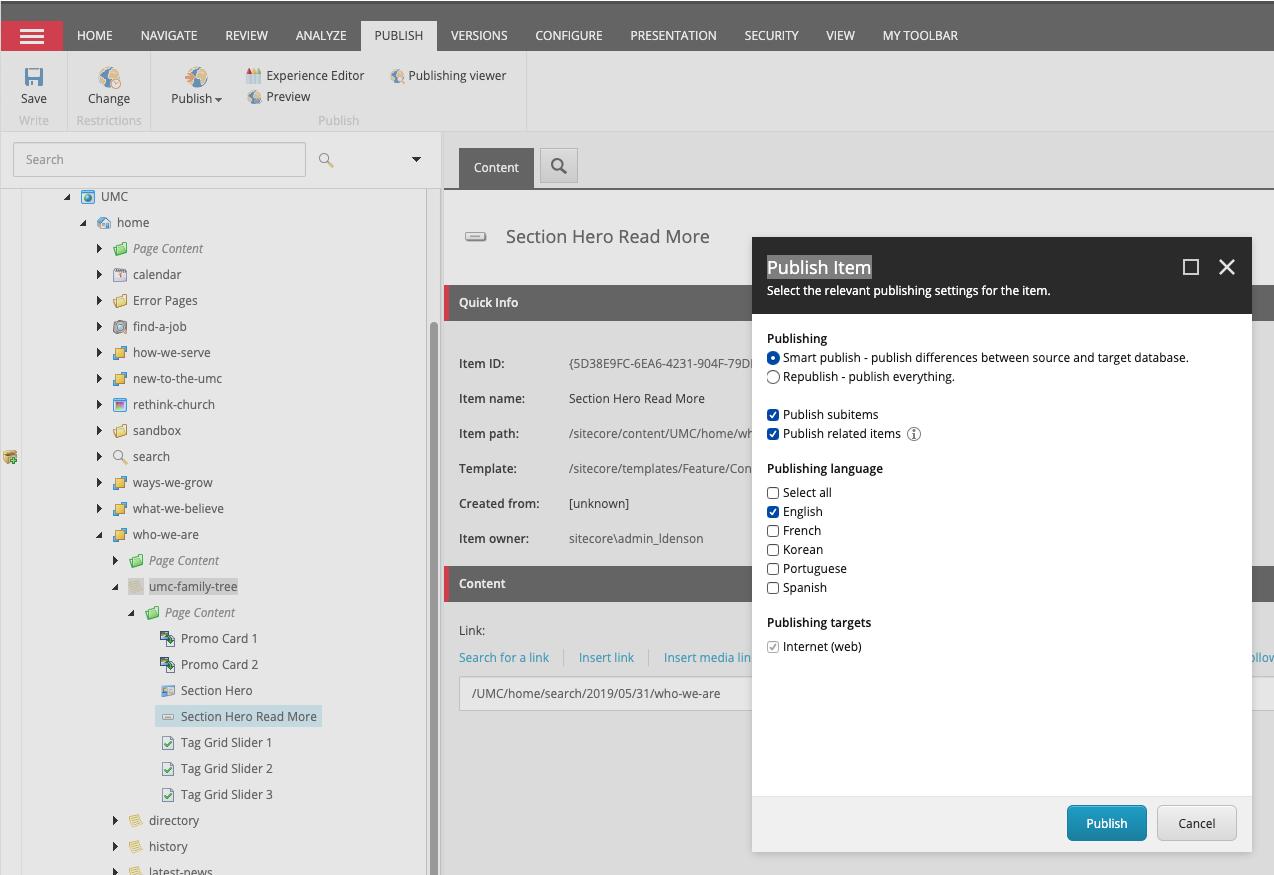Image resolution: width=1274 pixels, height=875 pixels.
Task: Click the Promo Card 1 icon
Action: pos(168,639)
